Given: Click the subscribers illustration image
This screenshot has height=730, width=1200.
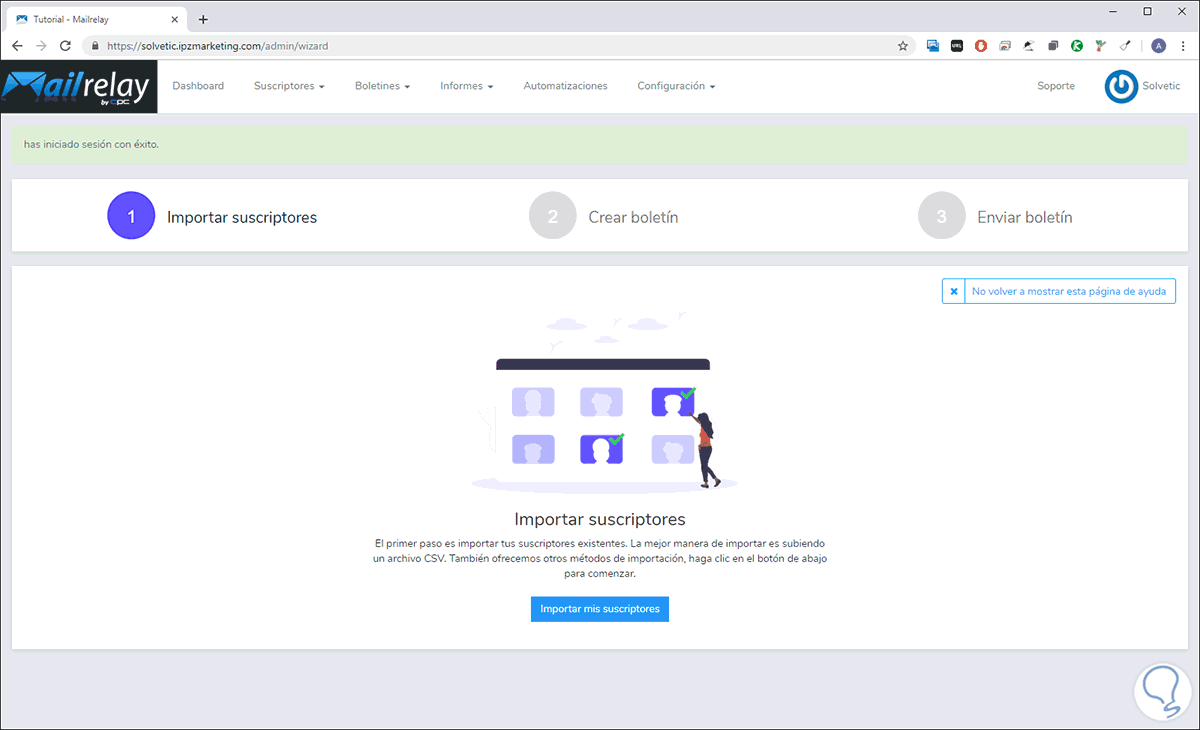Looking at the screenshot, I should tap(604, 402).
